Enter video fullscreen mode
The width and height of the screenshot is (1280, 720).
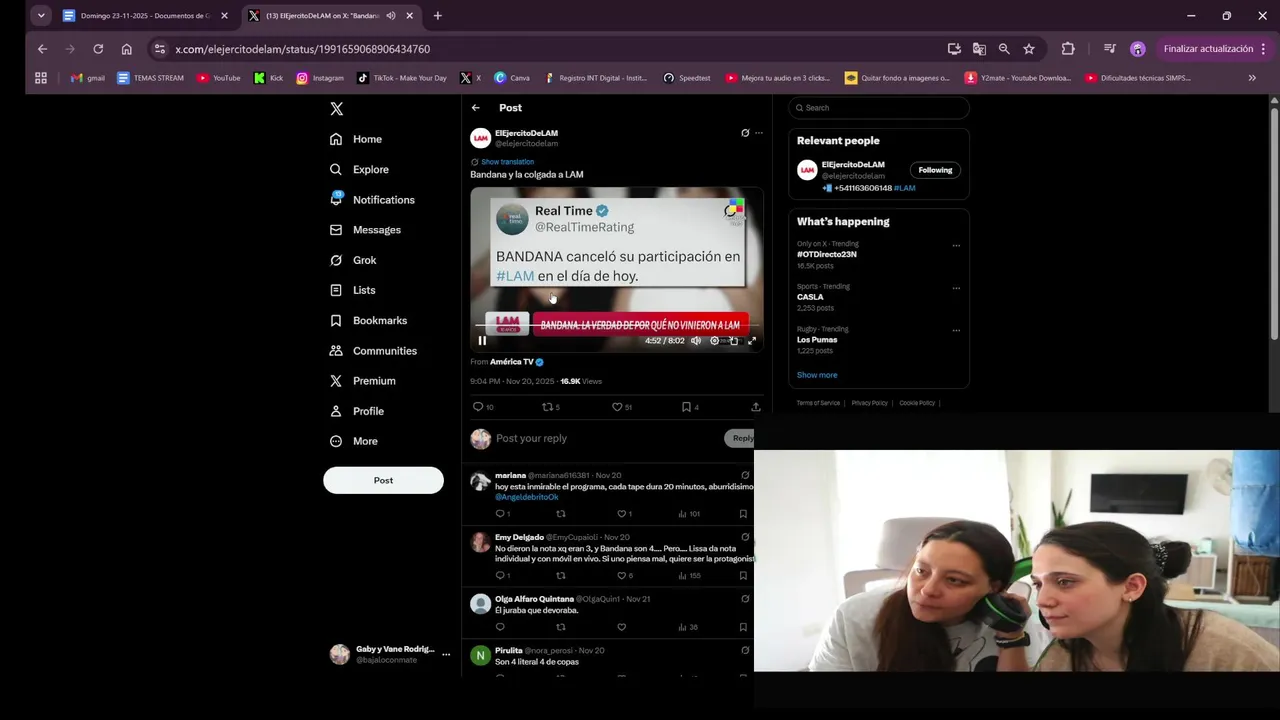point(752,341)
